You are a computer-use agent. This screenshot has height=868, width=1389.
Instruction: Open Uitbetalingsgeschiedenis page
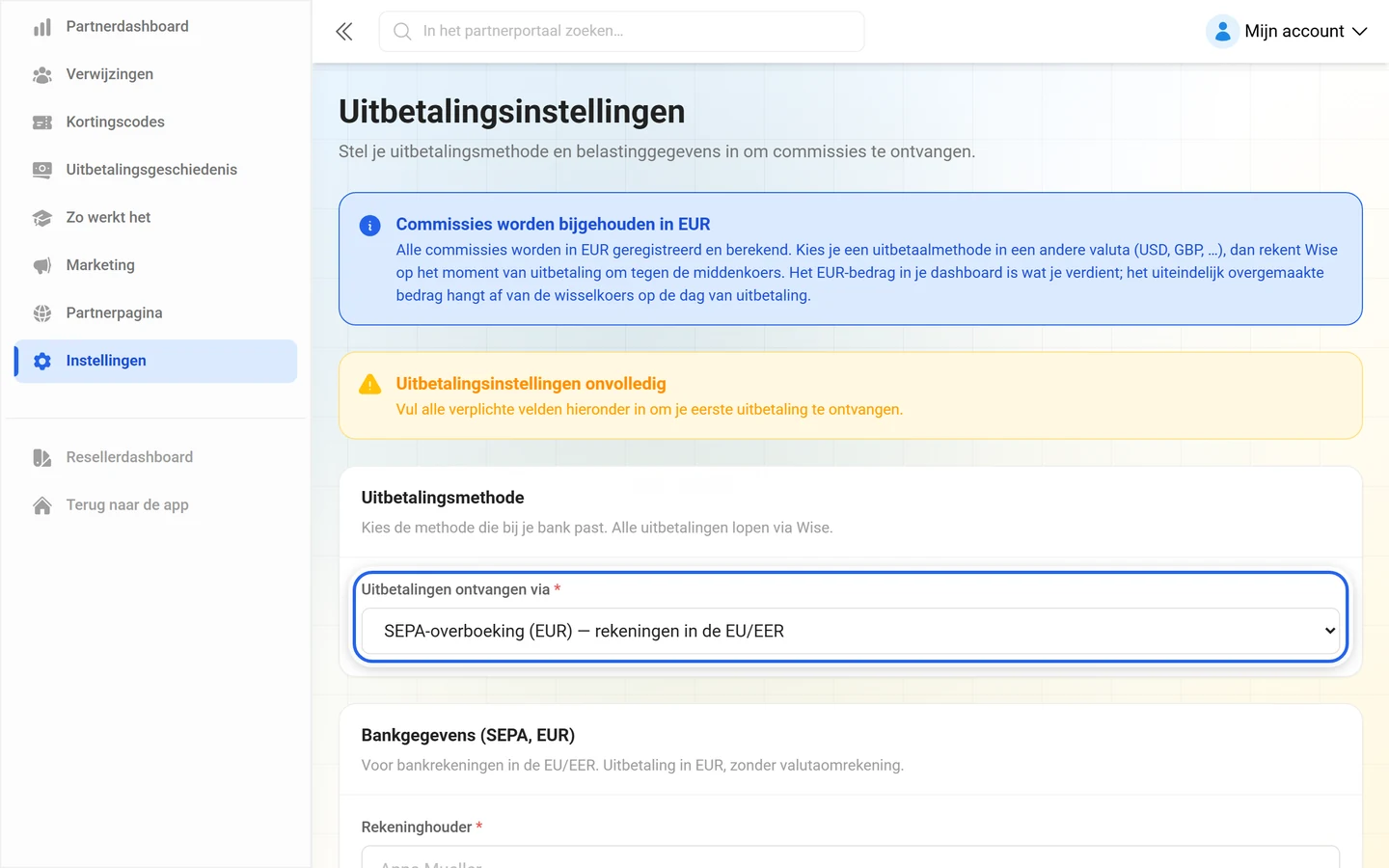tap(156, 170)
